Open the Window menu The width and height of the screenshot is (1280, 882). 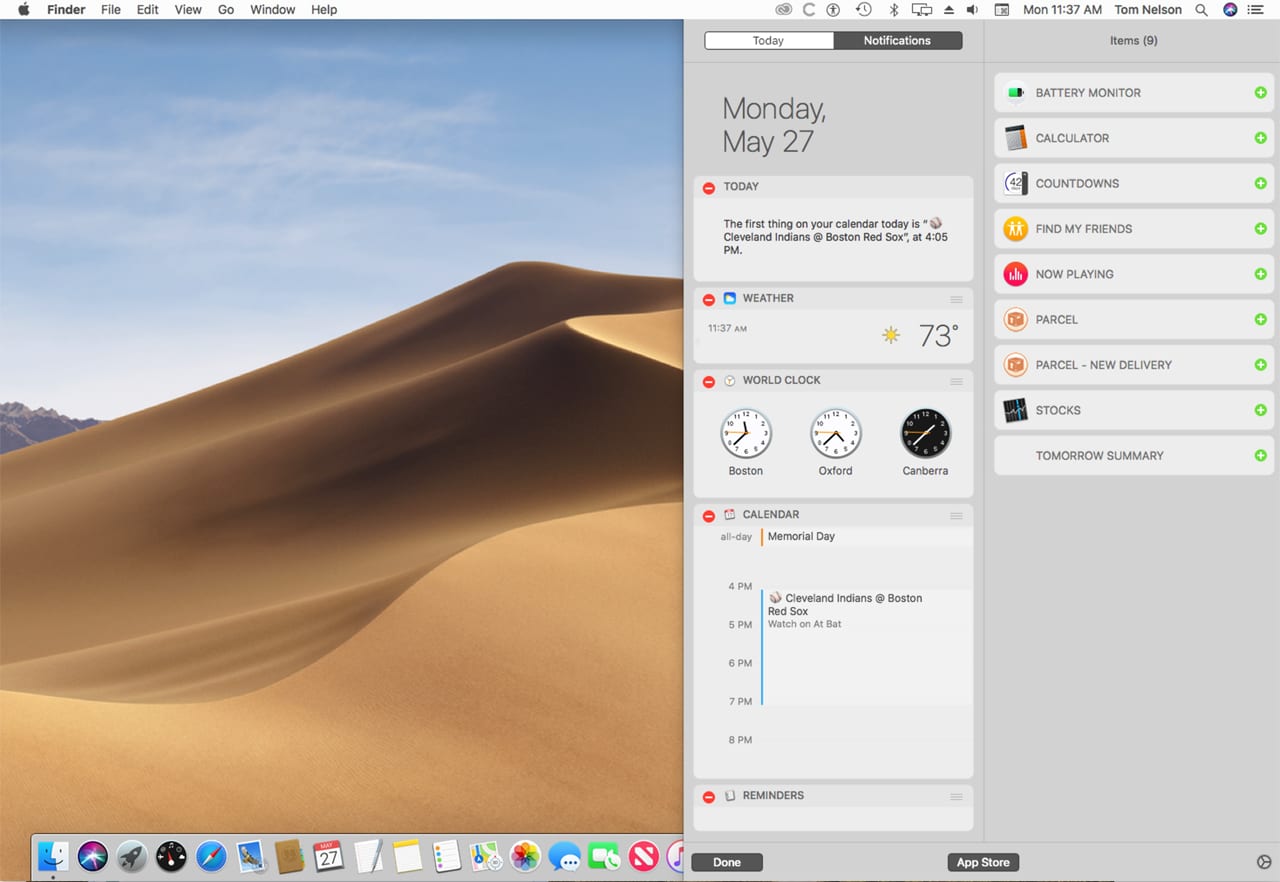272,9
